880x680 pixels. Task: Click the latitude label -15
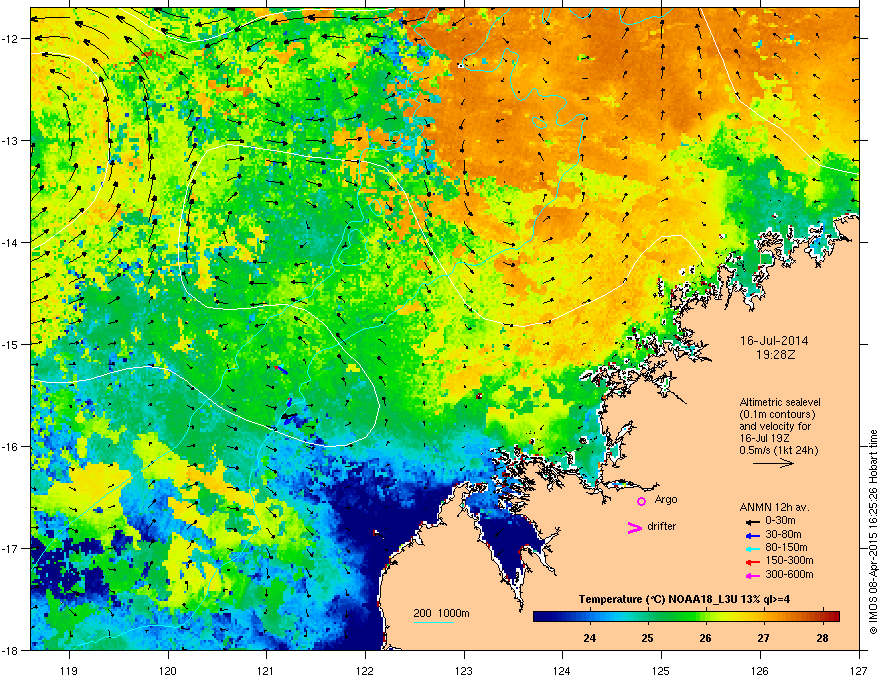(x=11, y=344)
